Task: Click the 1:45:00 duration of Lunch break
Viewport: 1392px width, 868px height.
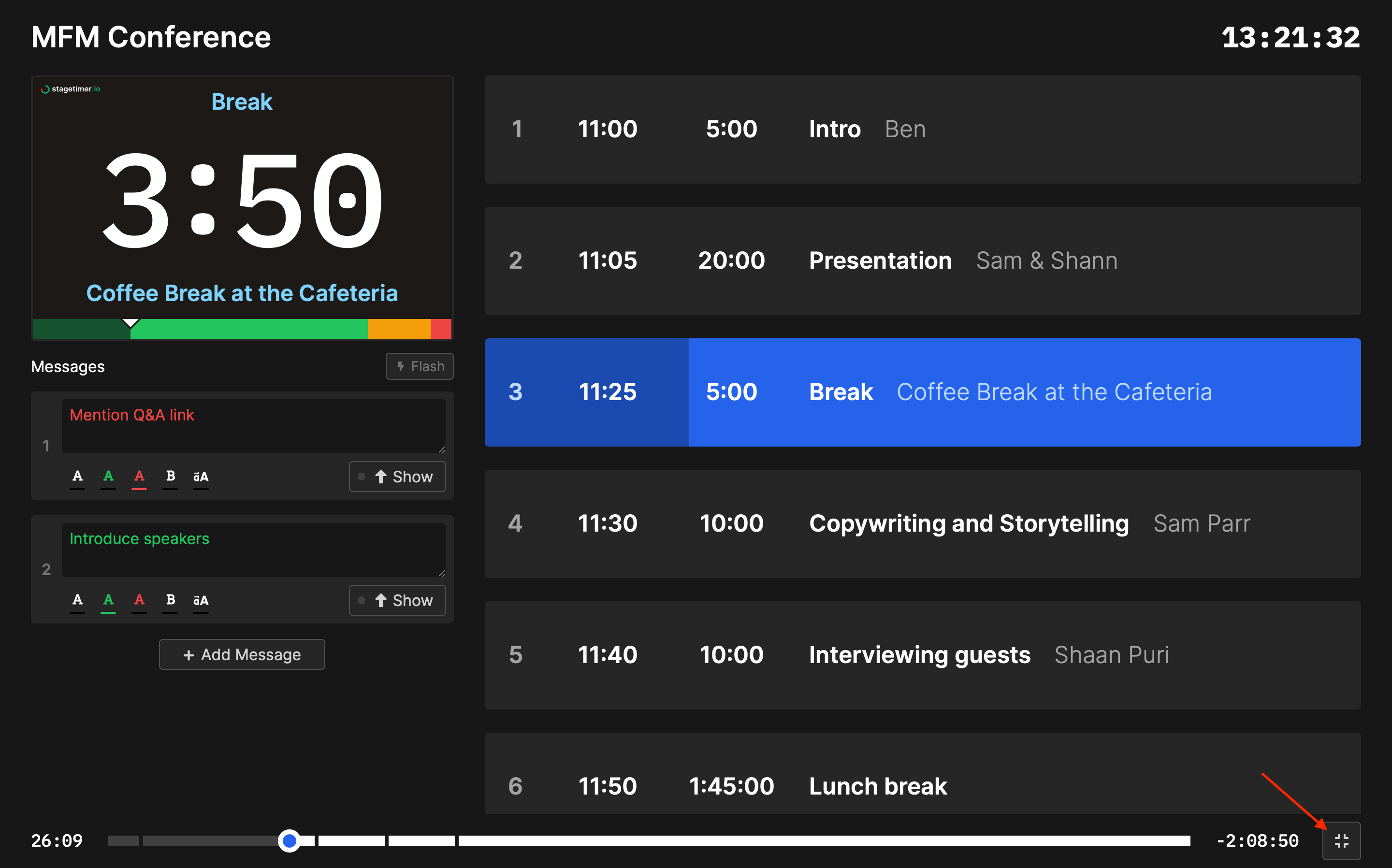Action: coord(731,786)
